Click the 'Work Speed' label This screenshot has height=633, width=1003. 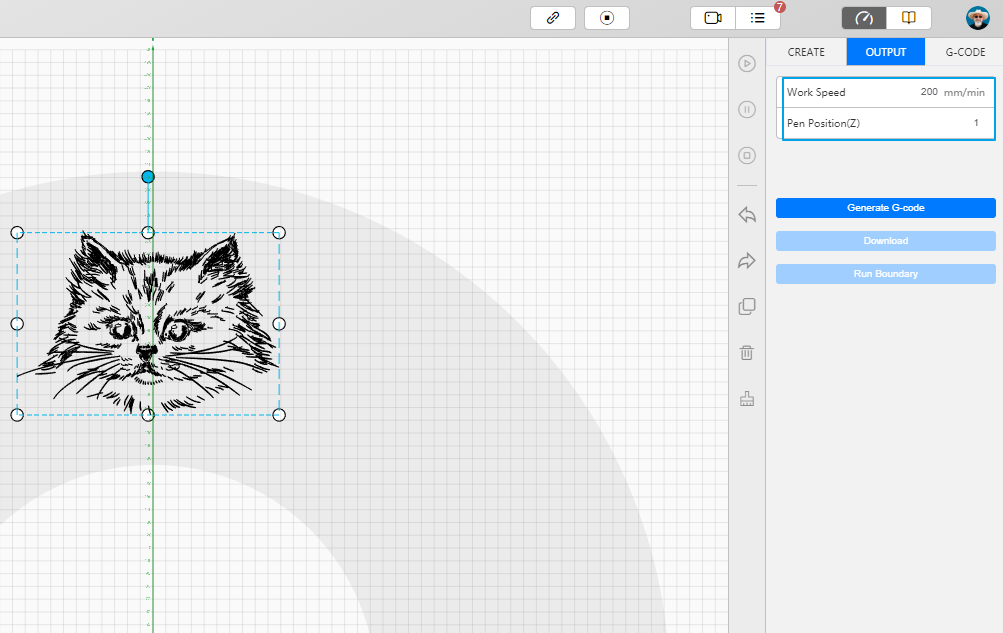click(x=816, y=92)
